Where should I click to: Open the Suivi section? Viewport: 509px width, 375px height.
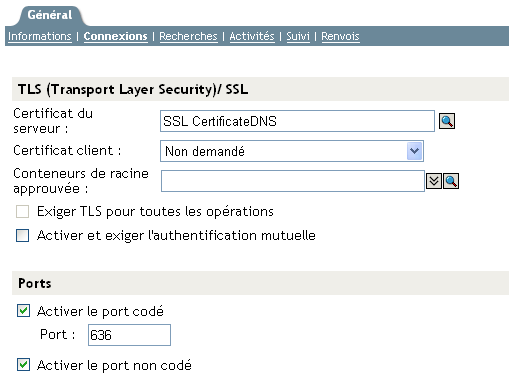point(298,36)
